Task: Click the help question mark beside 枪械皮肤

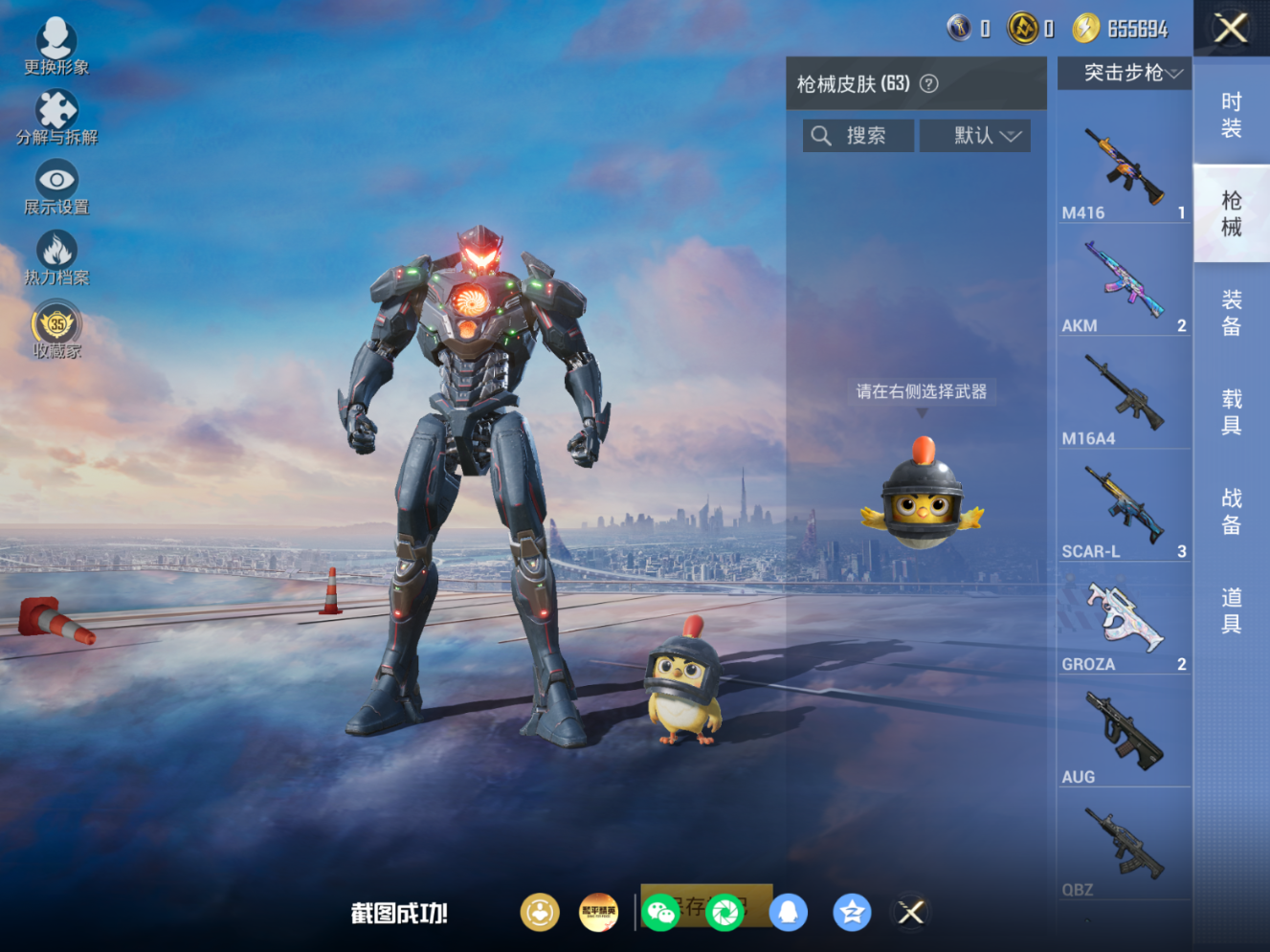Action: (928, 83)
